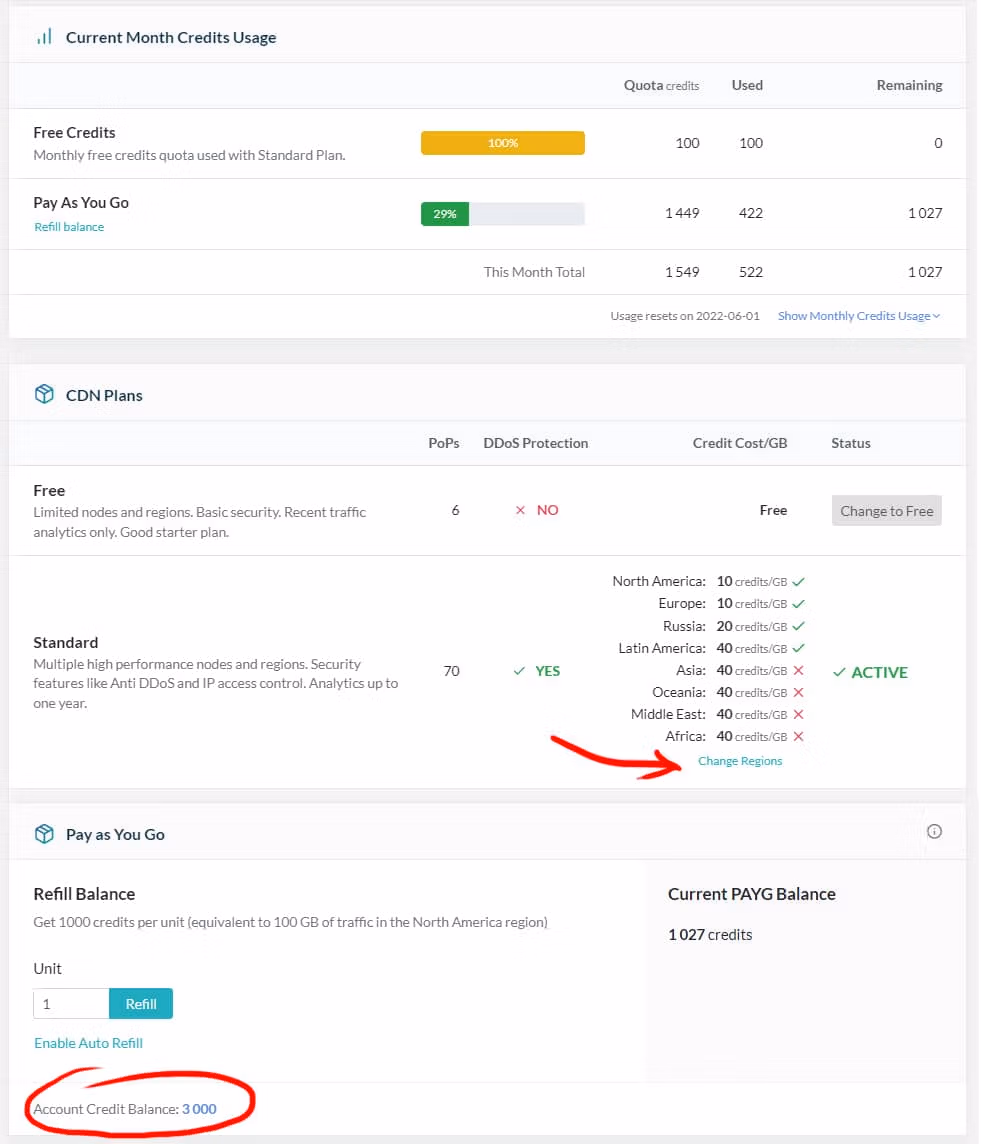Click the red X for Africa region
This screenshot has width=981, height=1144.
pyautogui.click(x=799, y=736)
